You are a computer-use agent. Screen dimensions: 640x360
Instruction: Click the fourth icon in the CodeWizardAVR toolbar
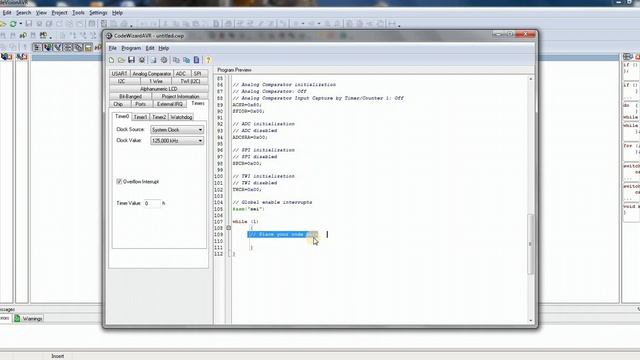tap(142, 60)
